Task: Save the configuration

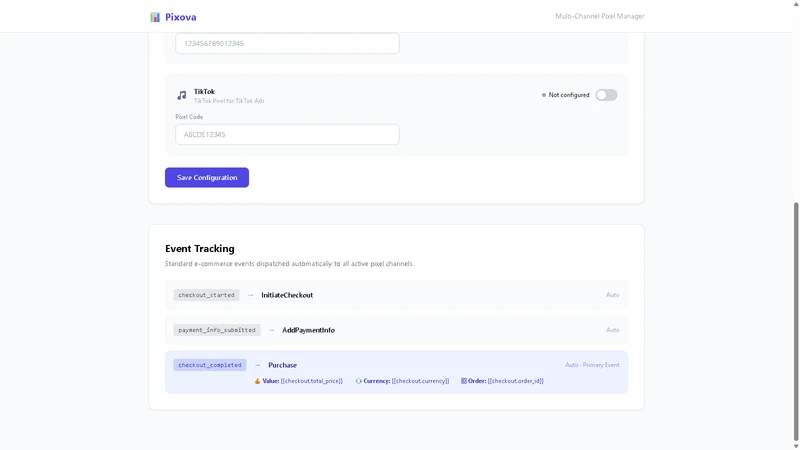Action: (x=207, y=178)
